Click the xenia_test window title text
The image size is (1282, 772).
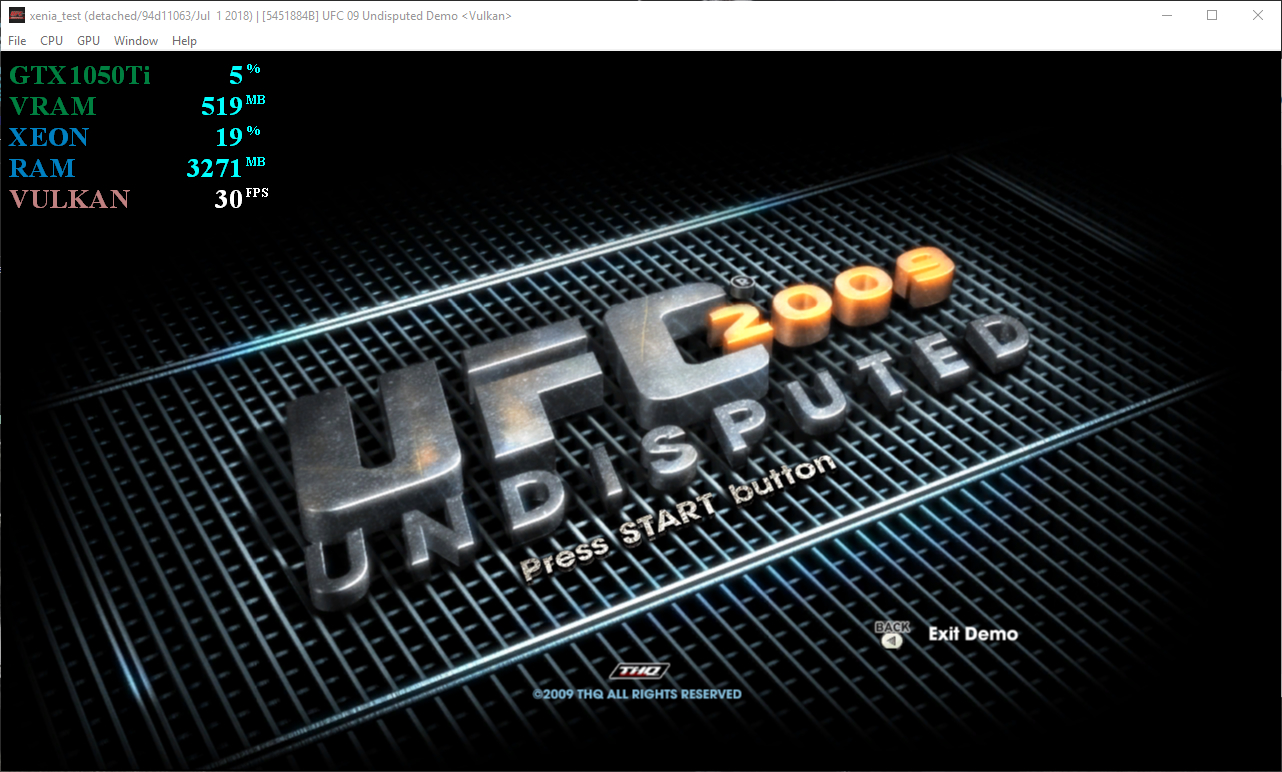271,16
